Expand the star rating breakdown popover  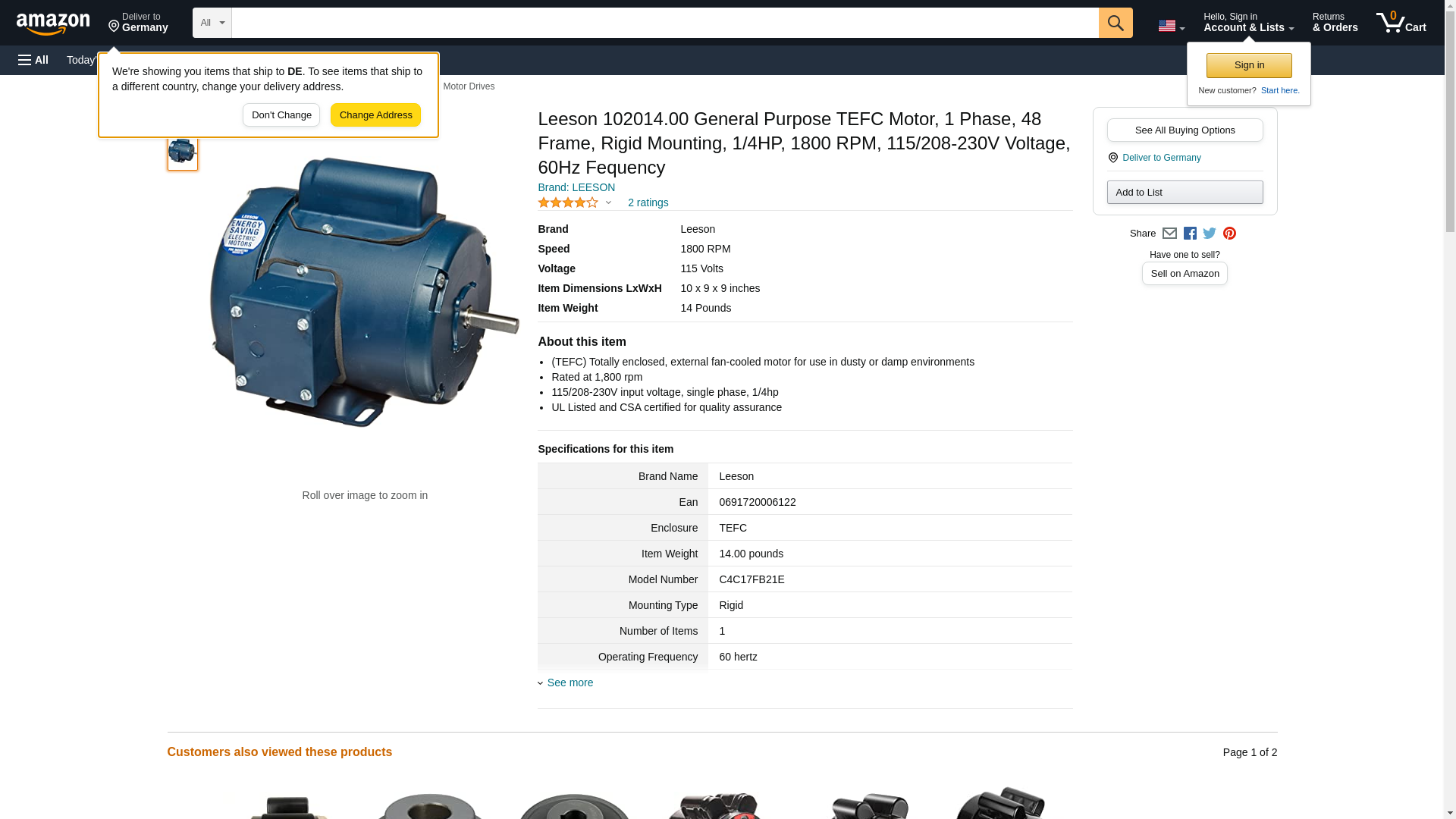[608, 202]
